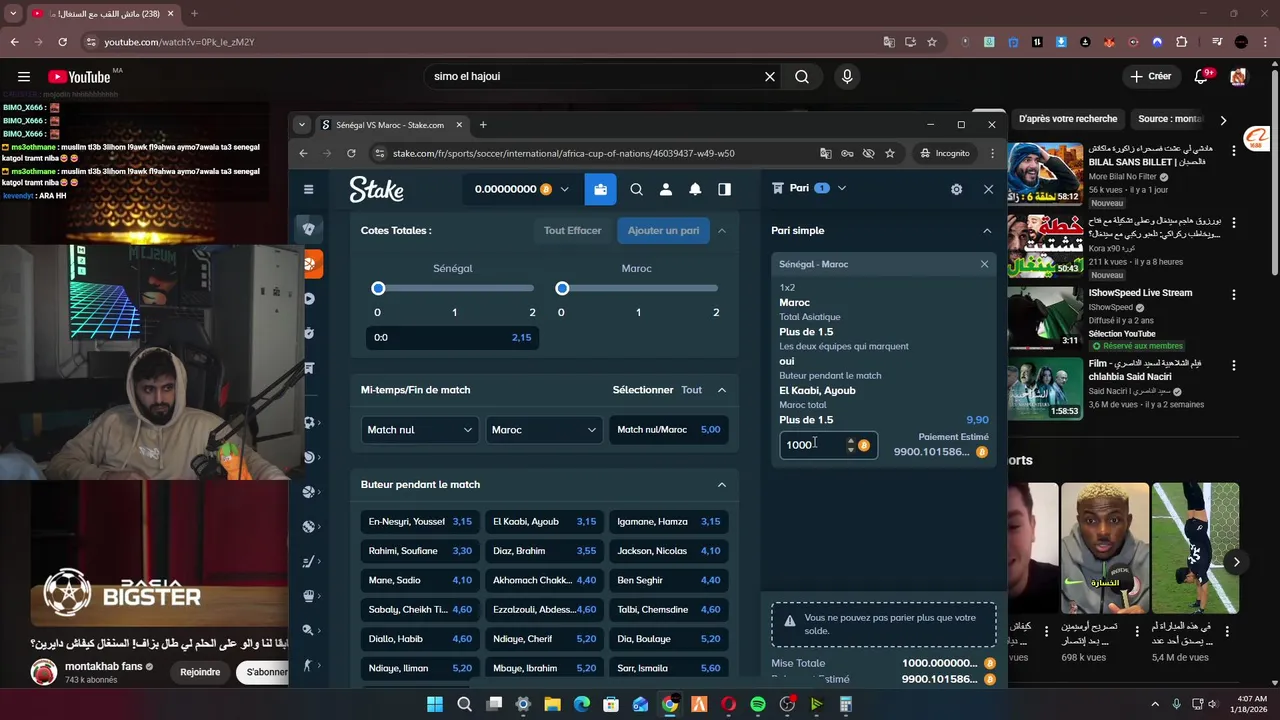
Task: Open YouTube notifications bell
Action: [1203, 76]
